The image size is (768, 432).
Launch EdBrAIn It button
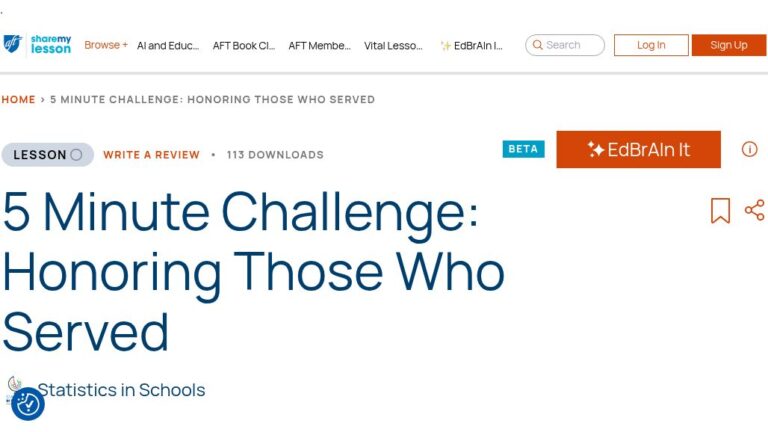pos(638,149)
